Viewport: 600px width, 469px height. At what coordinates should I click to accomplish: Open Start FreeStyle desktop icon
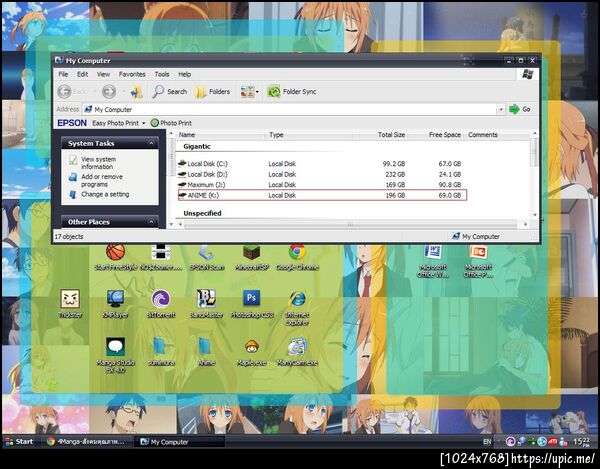[x=115, y=257]
